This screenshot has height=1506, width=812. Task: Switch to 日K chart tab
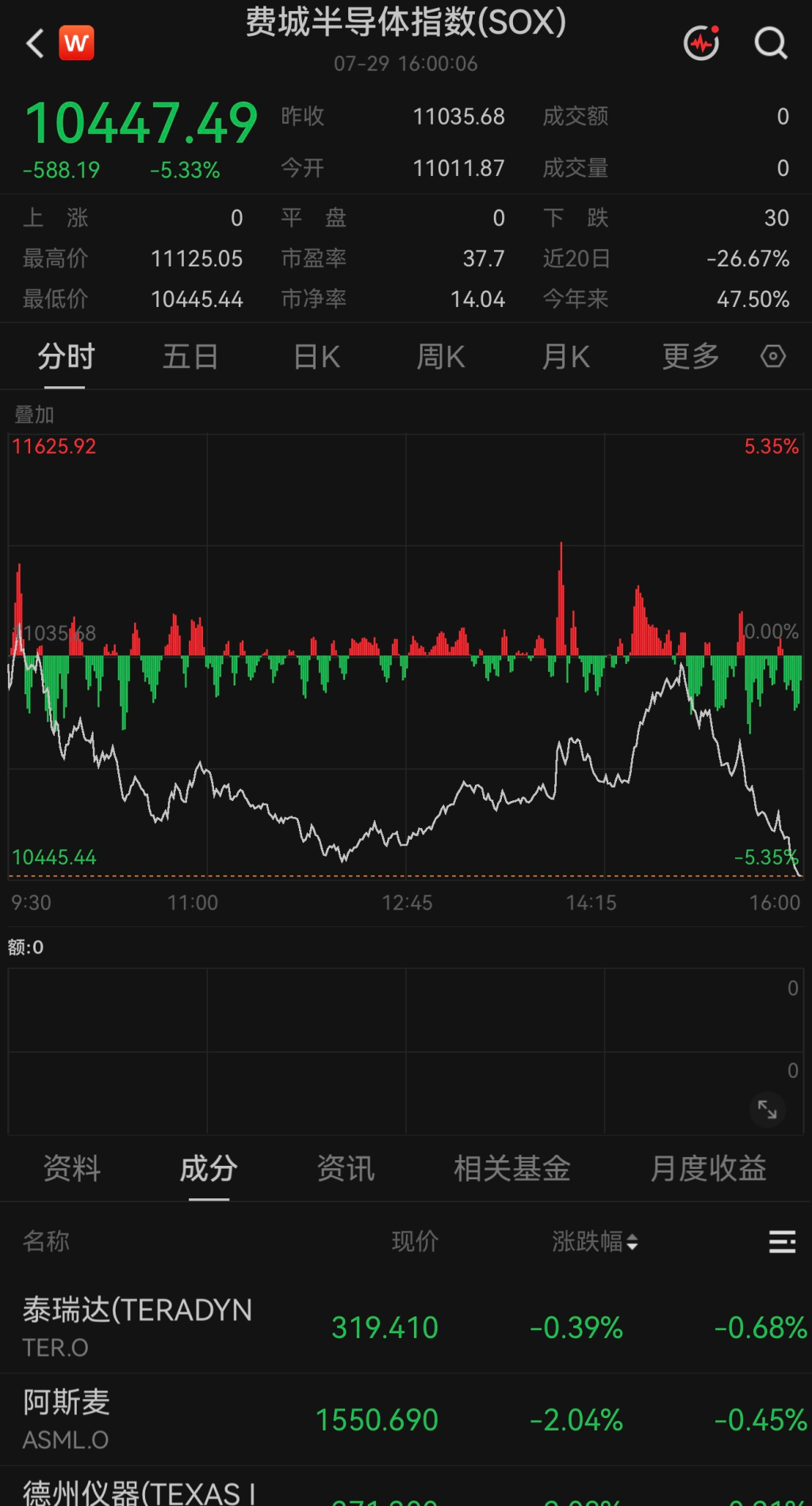[x=316, y=357]
